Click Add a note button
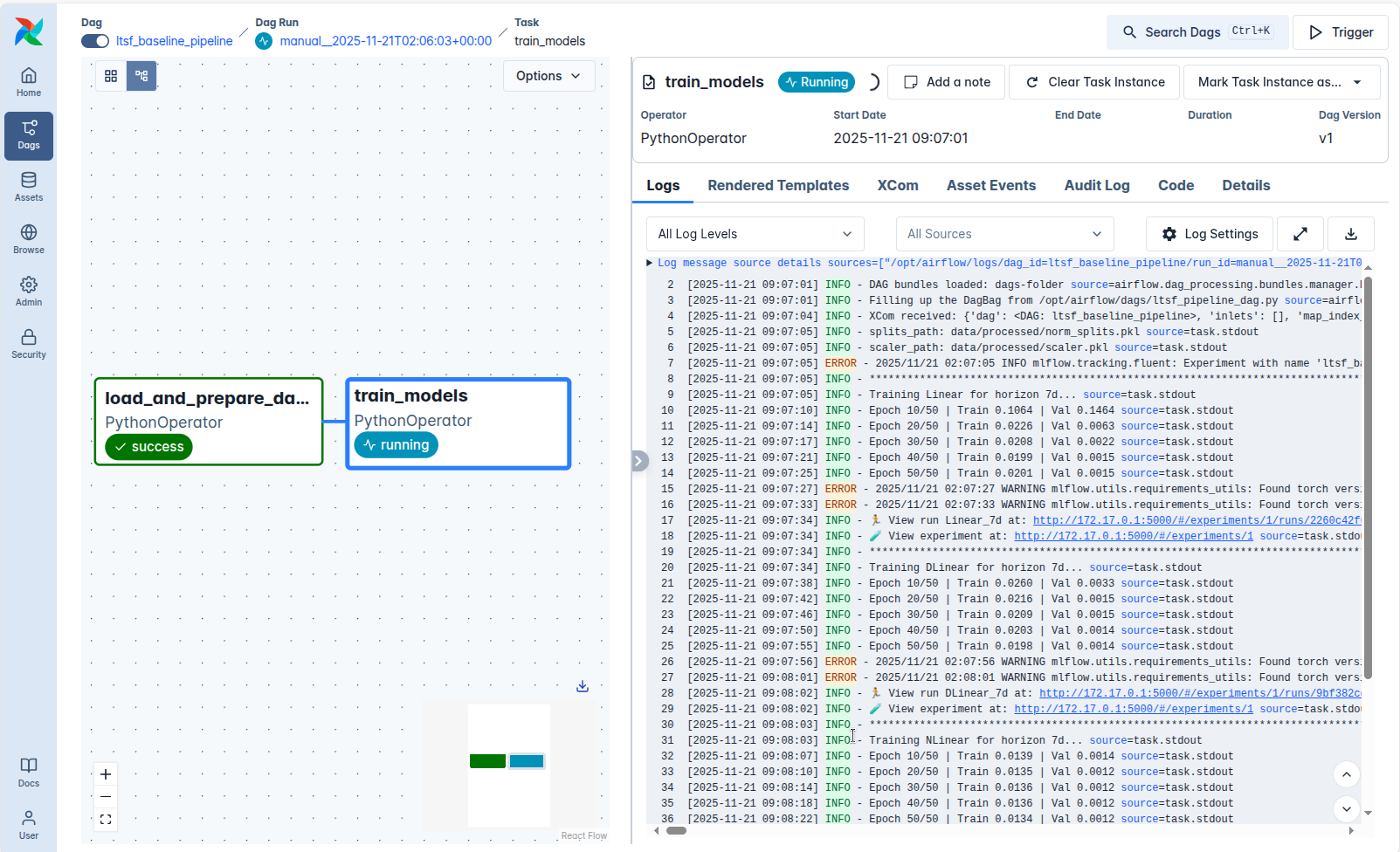This screenshot has width=1400, height=852. pyautogui.click(x=947, y=82)
